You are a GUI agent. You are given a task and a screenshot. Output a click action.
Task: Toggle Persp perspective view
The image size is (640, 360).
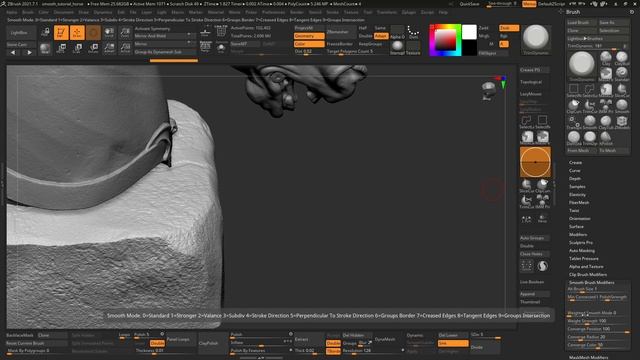[542, 220]
